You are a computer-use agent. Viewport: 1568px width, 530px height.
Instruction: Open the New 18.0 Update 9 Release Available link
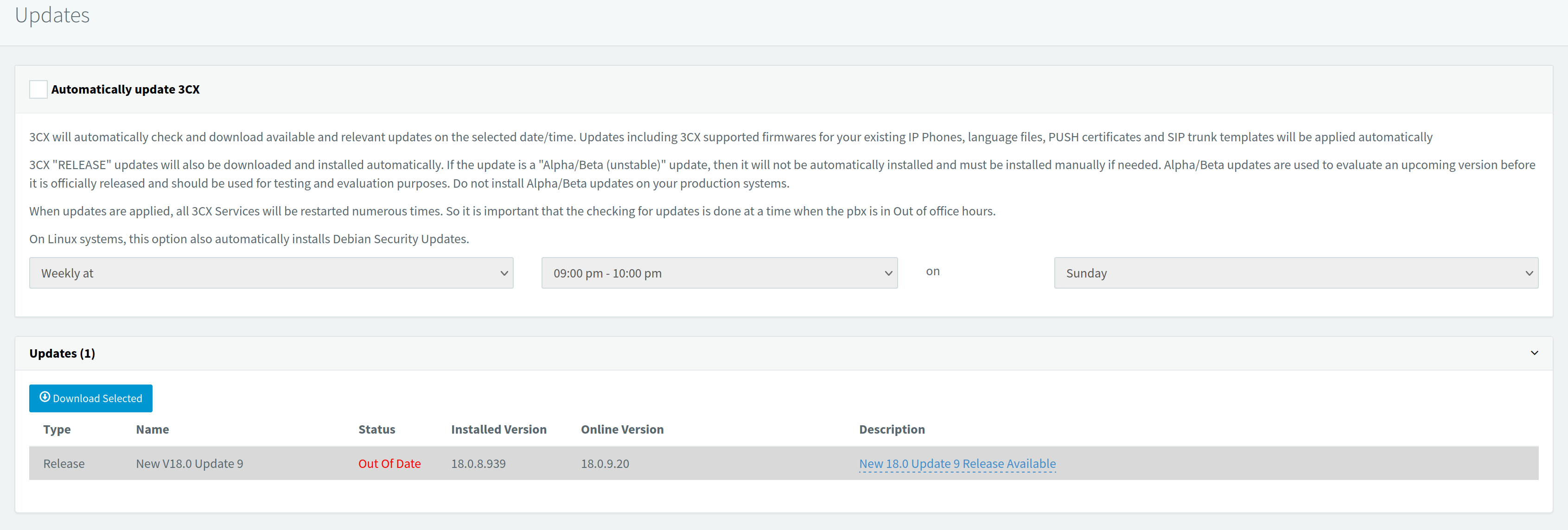(957, 464)
